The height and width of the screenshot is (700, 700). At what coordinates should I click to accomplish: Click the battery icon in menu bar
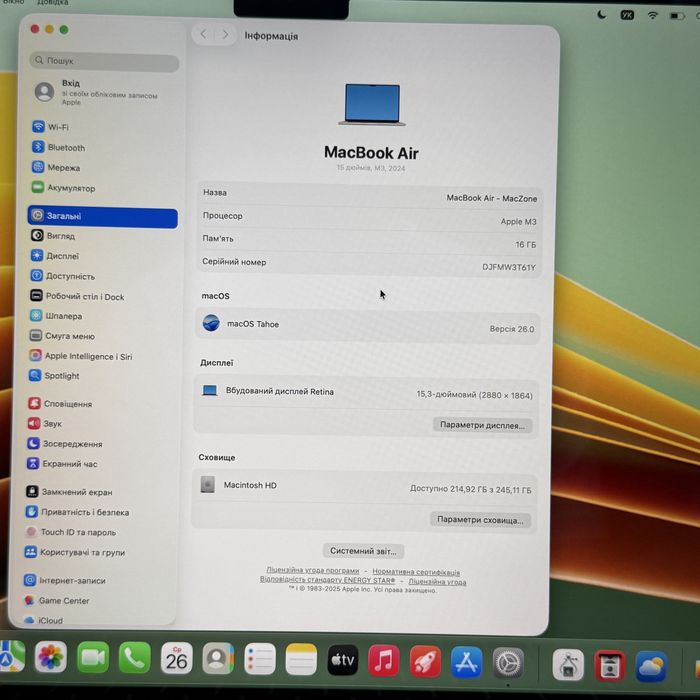tap(677, 16)
